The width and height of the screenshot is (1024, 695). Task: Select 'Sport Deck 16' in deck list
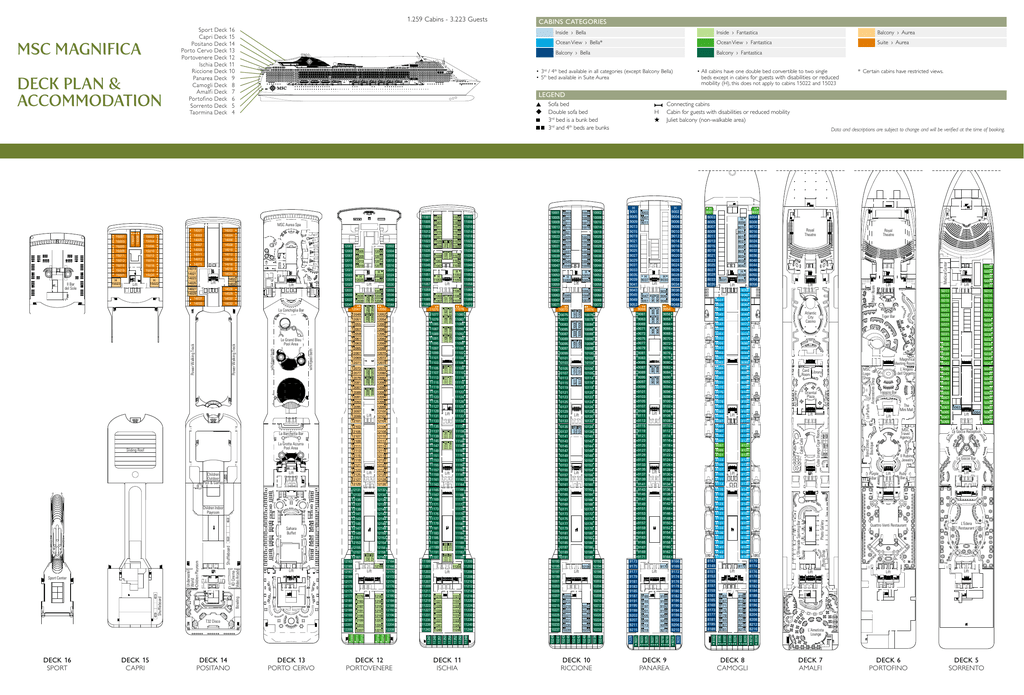[x=216, y=30]
